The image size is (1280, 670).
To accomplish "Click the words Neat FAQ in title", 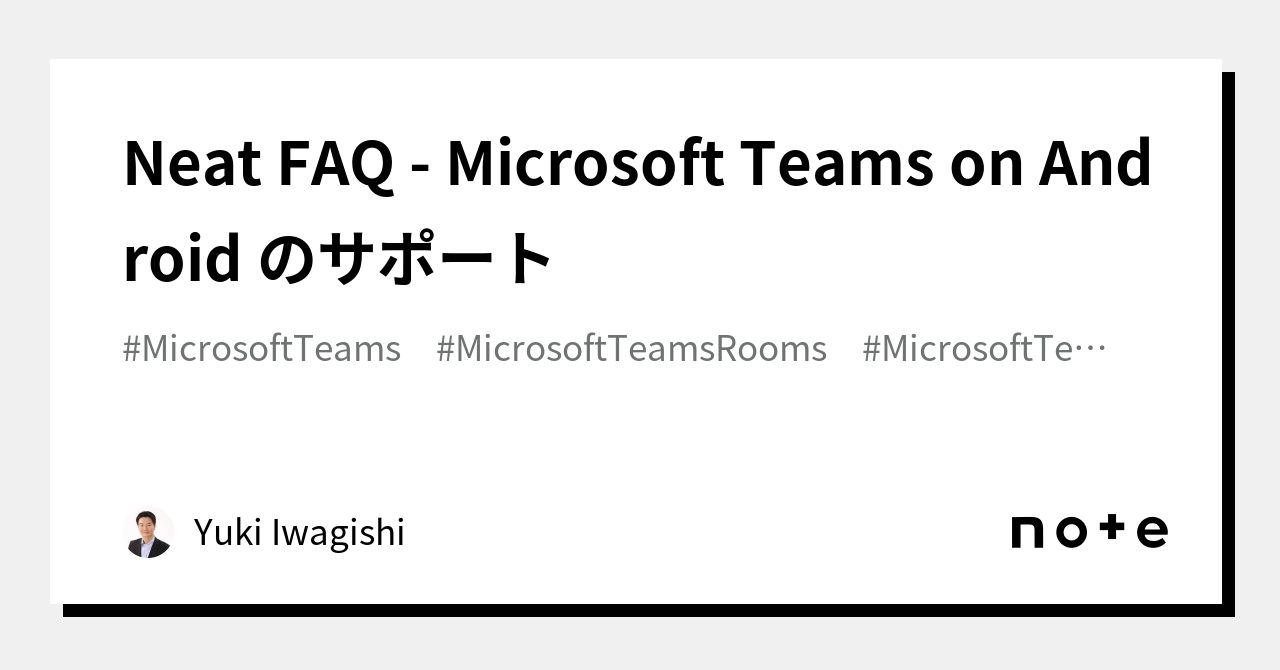I will (x=258, y=164).
